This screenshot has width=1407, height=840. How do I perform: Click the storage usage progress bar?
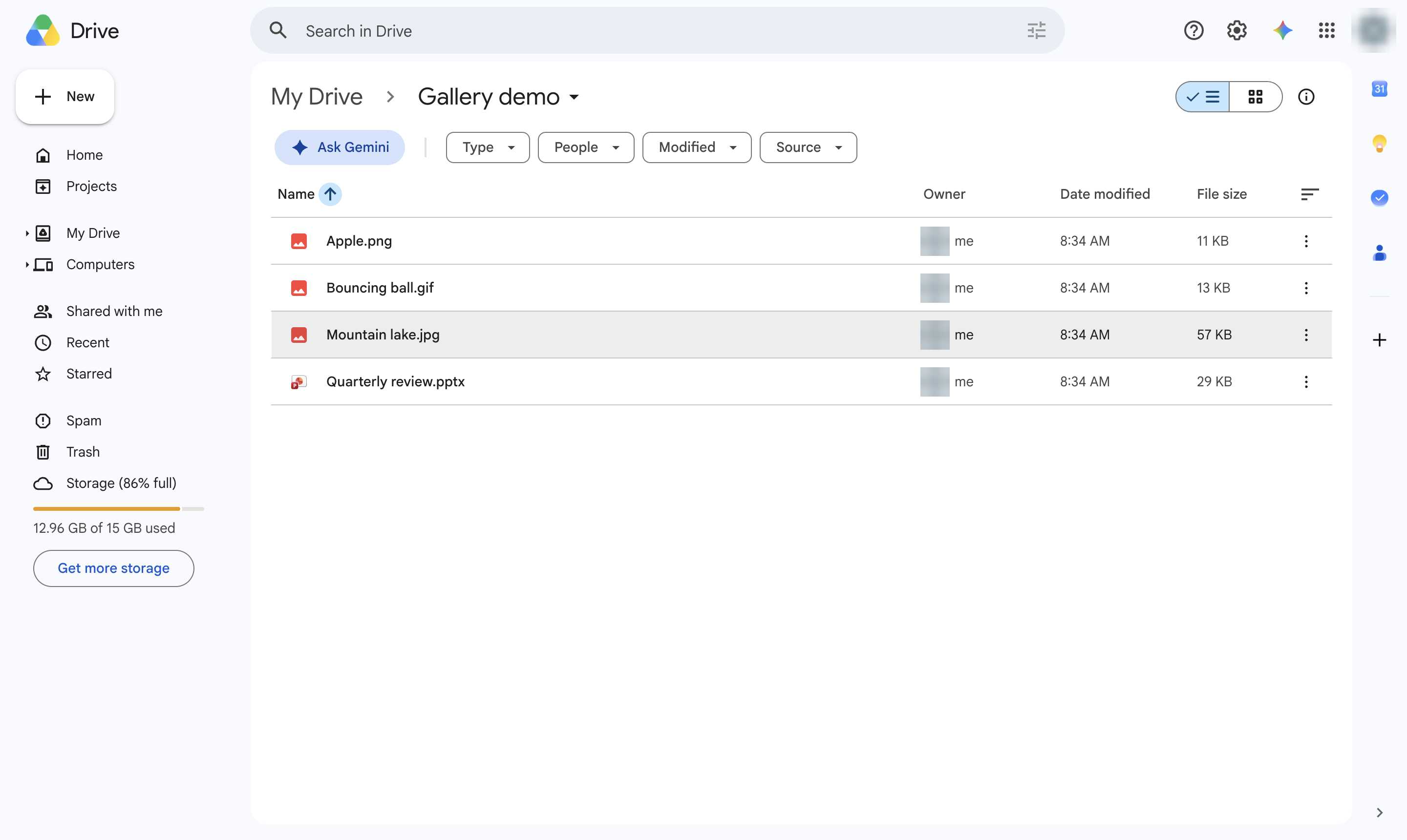pos(118,509)
